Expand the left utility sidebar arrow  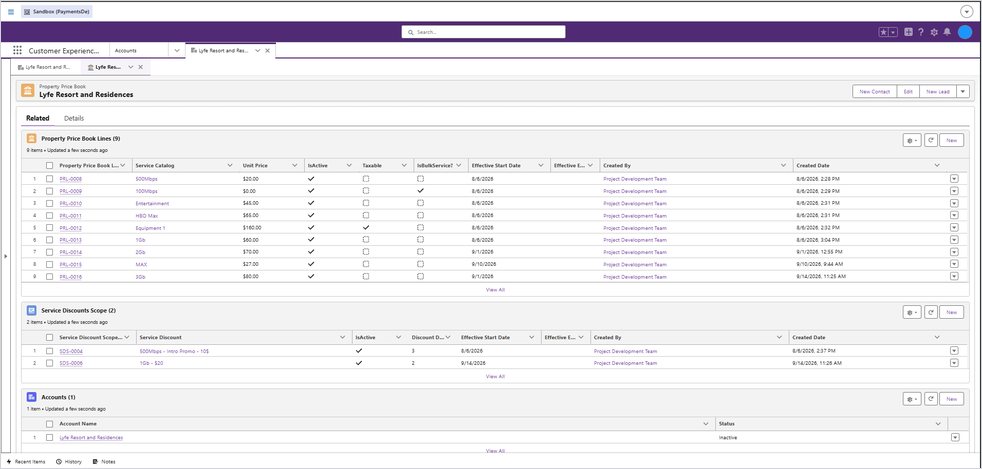pos(5,255)
